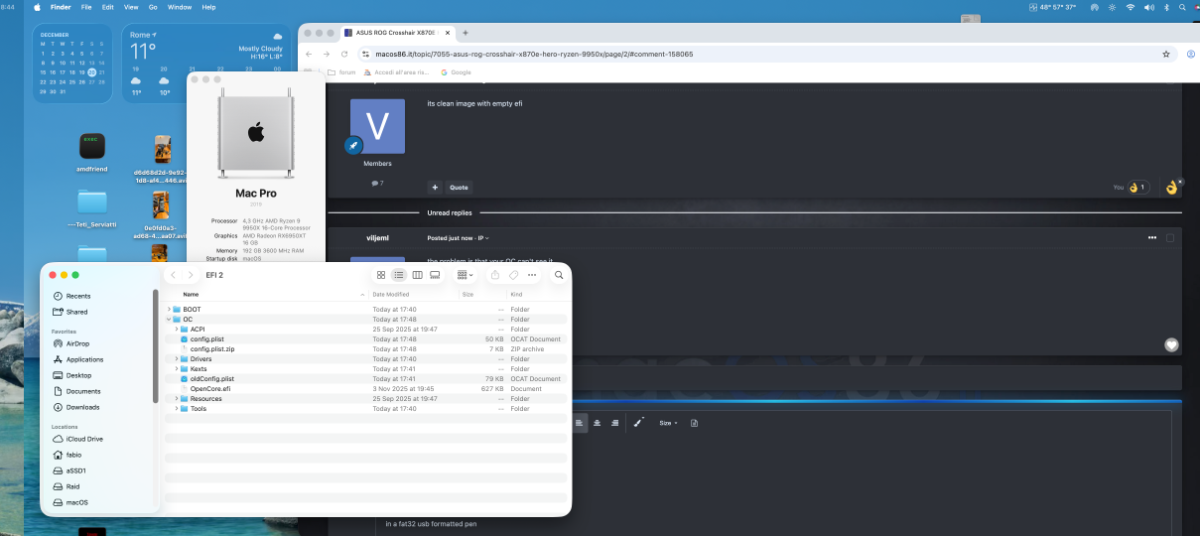
Task: Open the Finder menu in menu bar
Action: pos(60,7)
